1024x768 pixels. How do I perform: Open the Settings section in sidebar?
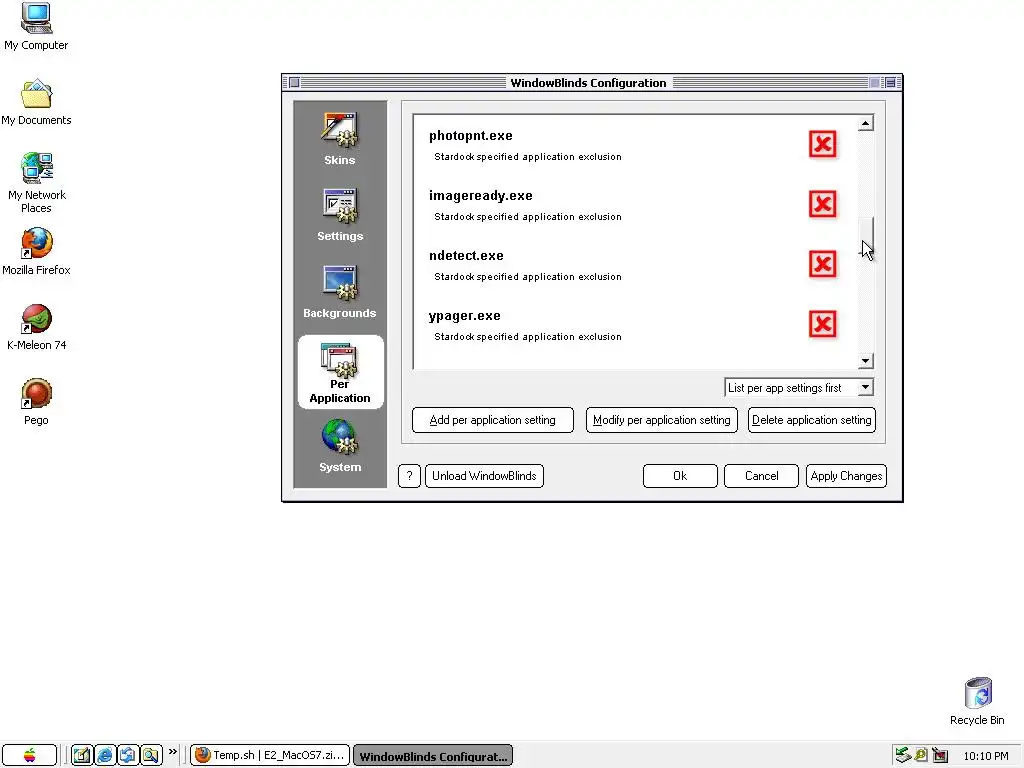tap(340, 215)
